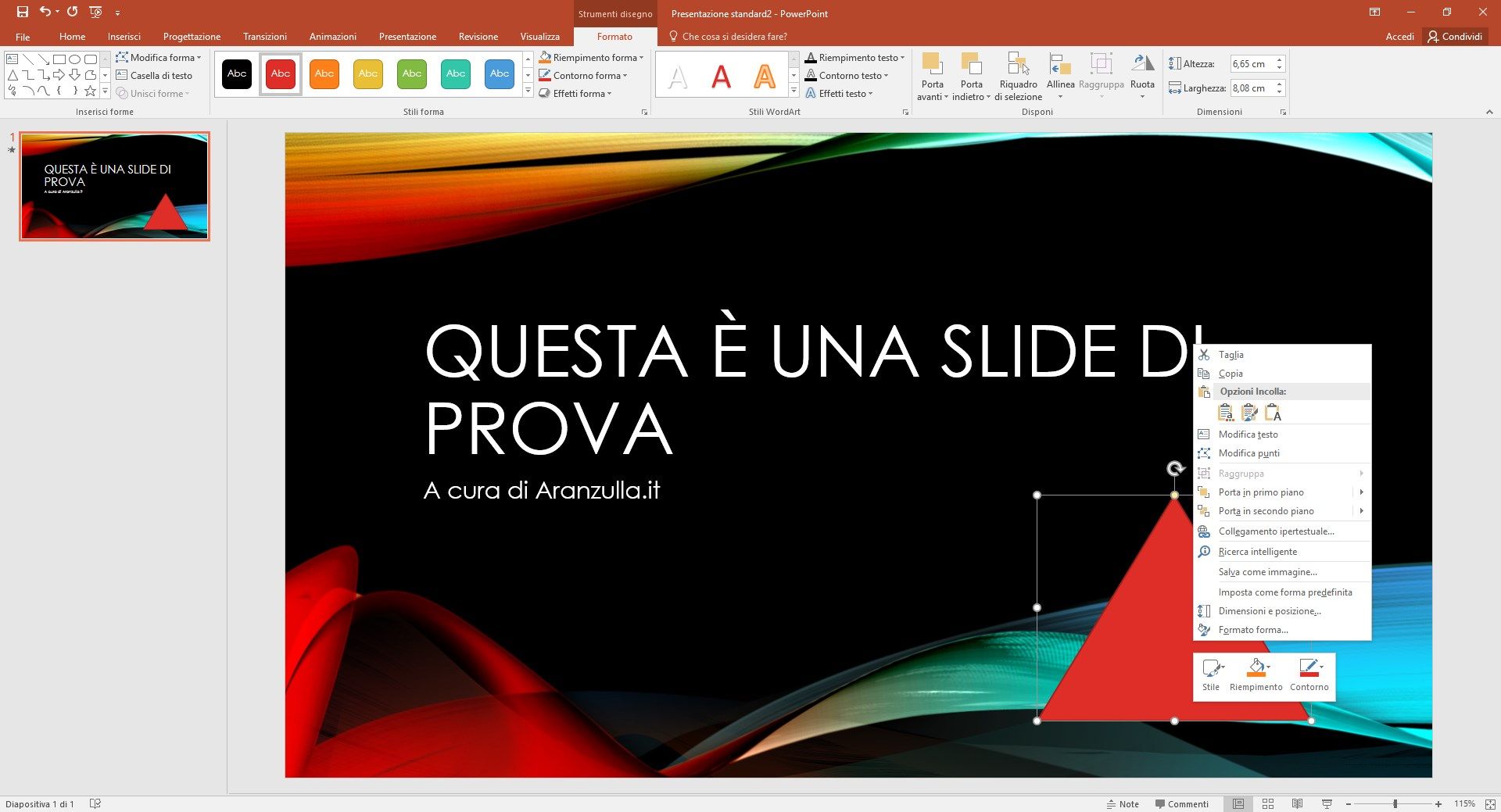Select the slide 1 thumbnail
This screenshot has height=812, width=1501.
pos(115,186)
